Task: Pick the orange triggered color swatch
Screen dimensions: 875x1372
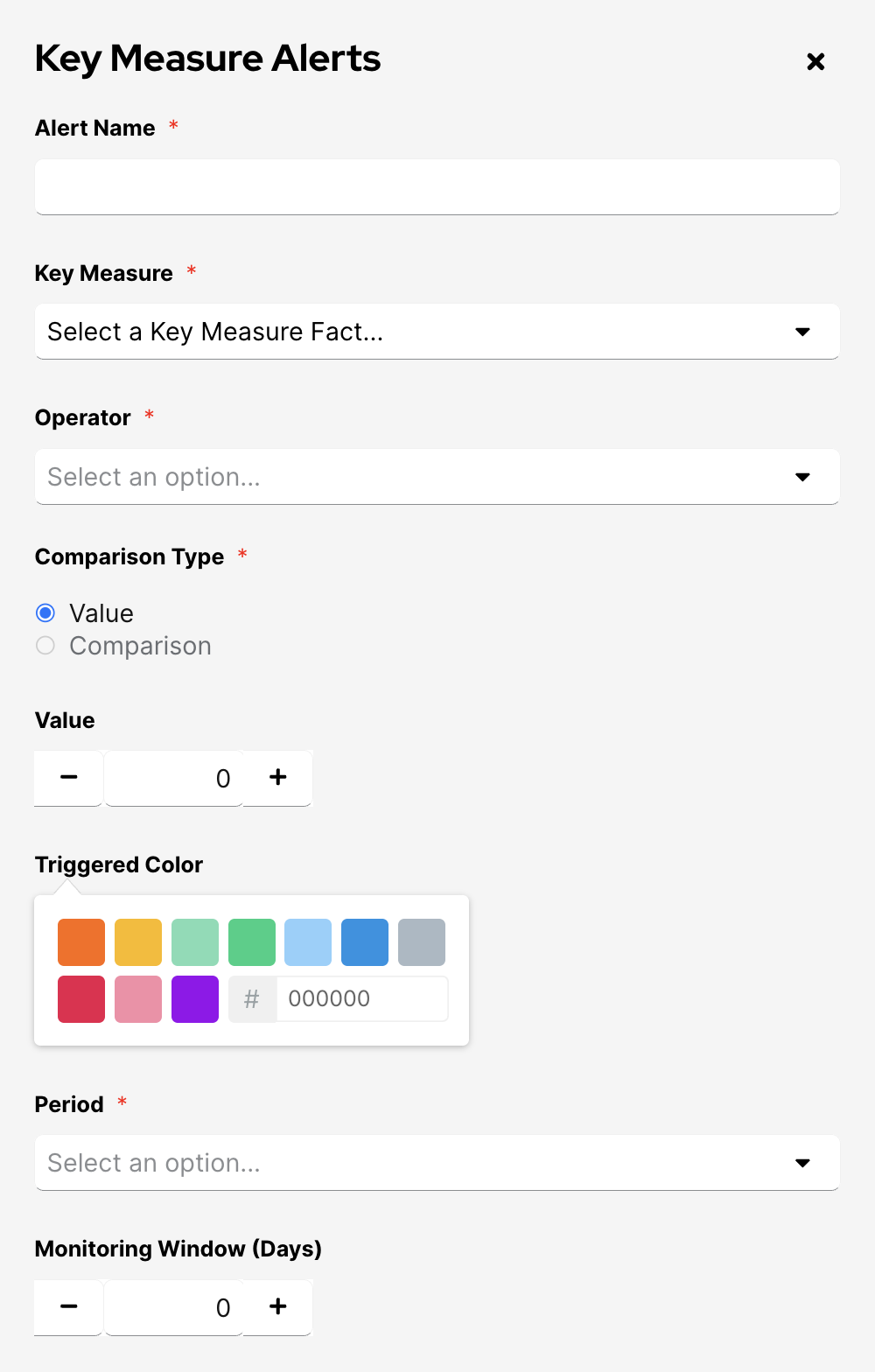Action: (x=81, y=942)
